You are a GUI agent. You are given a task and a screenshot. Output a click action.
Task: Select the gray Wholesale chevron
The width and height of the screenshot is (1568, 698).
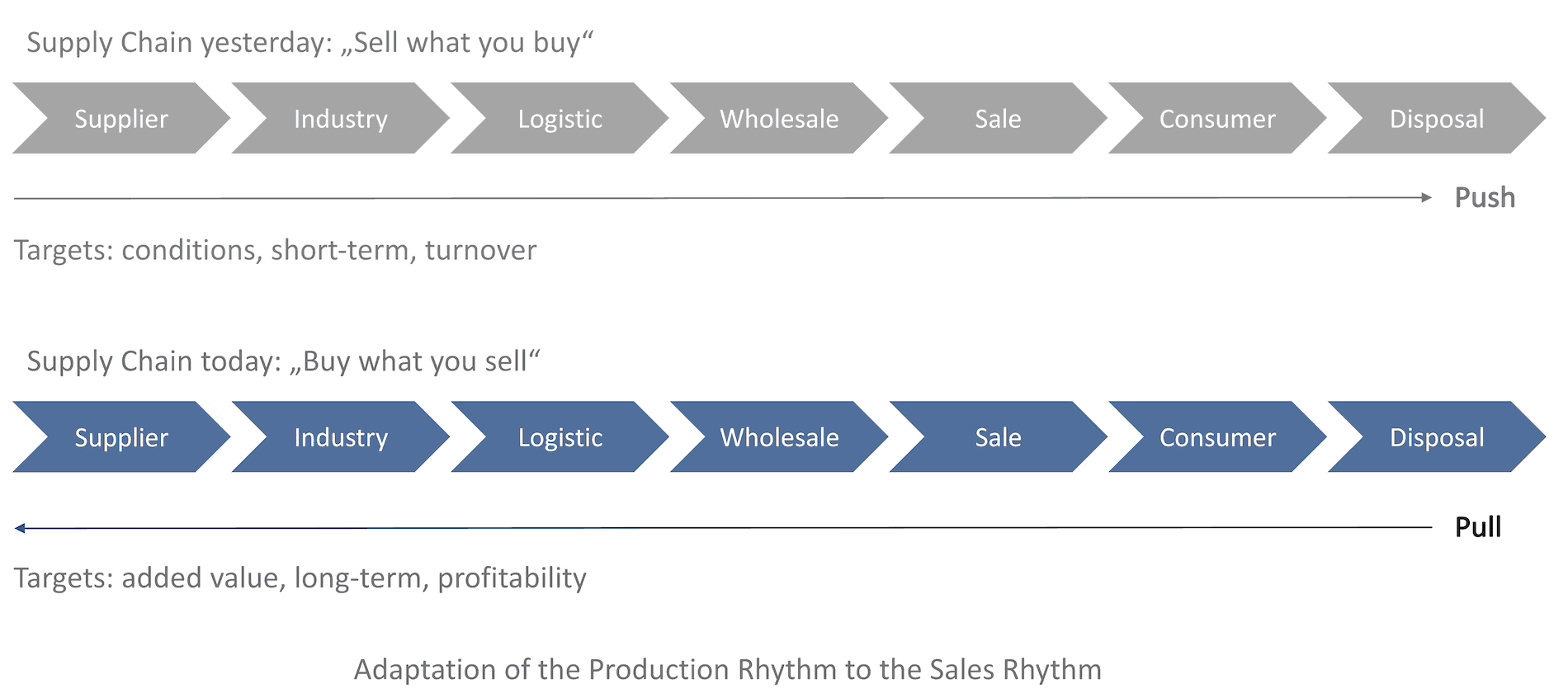coord(779,119)
